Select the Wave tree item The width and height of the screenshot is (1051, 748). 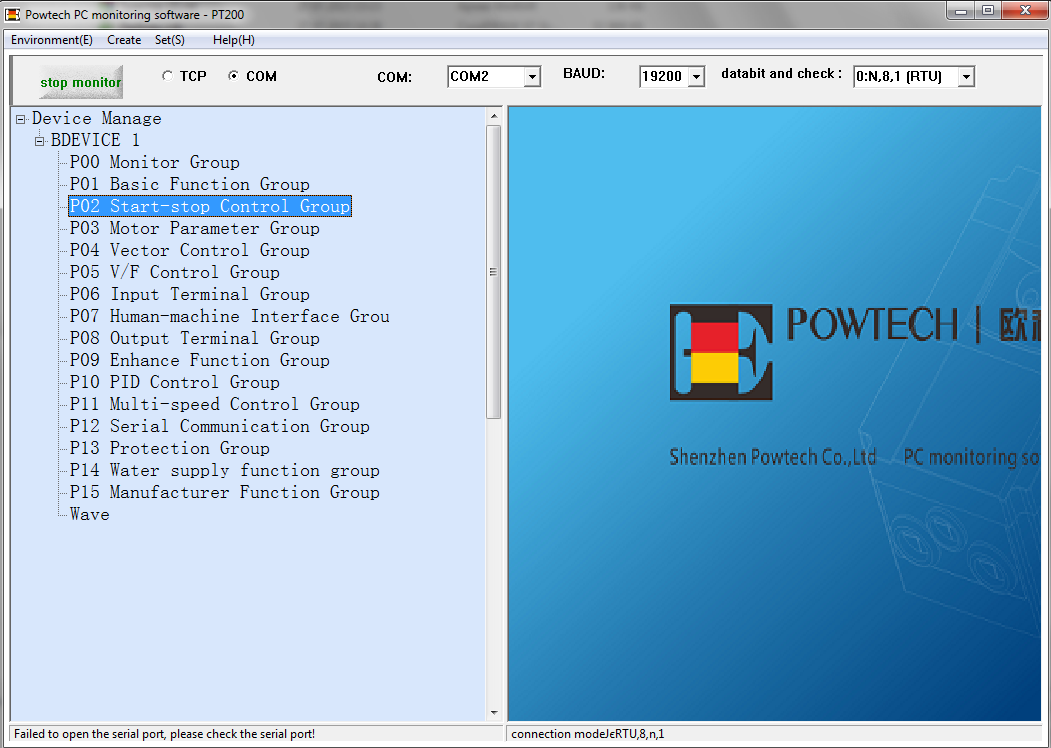[x=89, y=514]
